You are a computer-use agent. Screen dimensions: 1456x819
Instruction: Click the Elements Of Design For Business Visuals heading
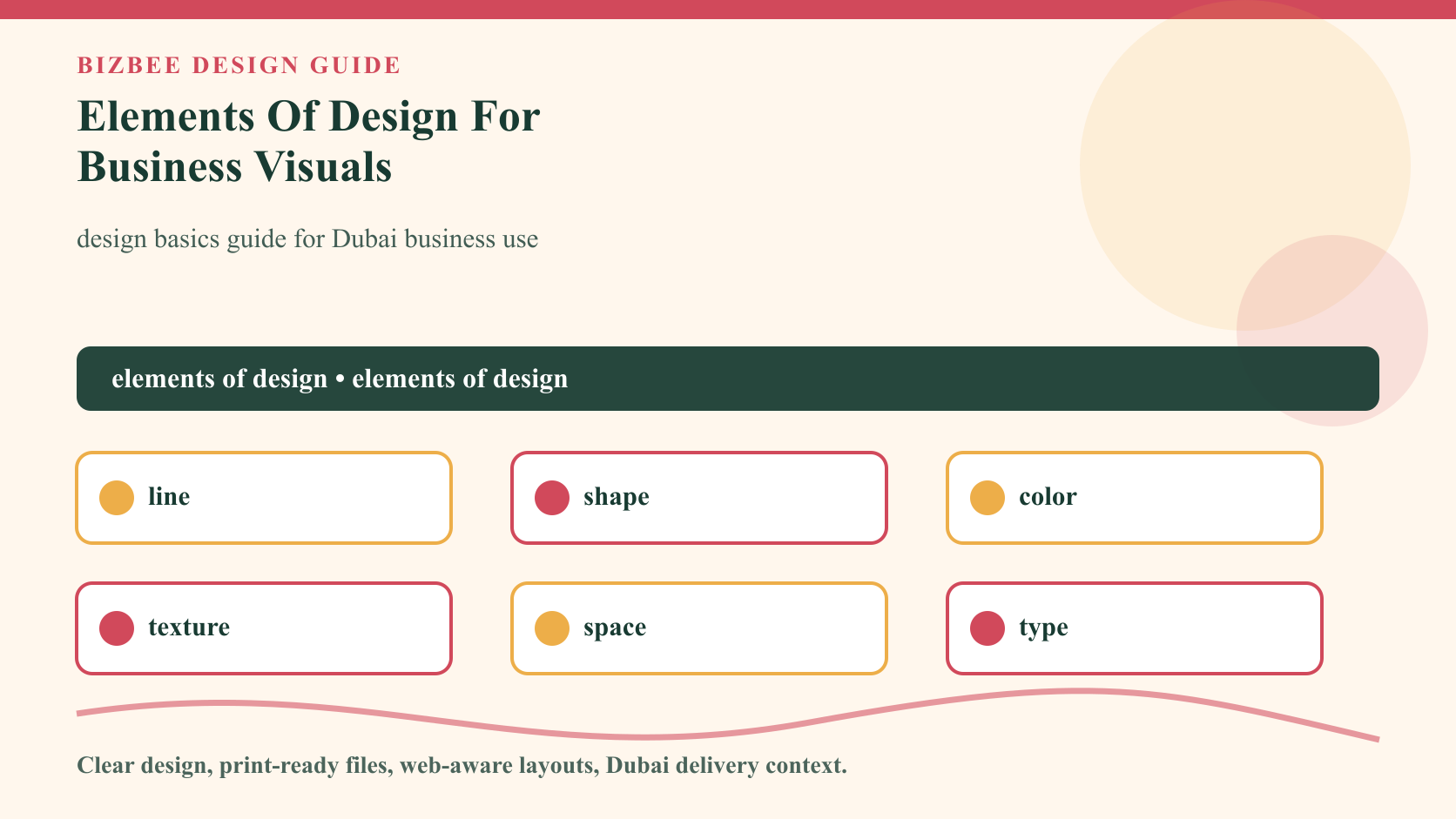point(309,141)
